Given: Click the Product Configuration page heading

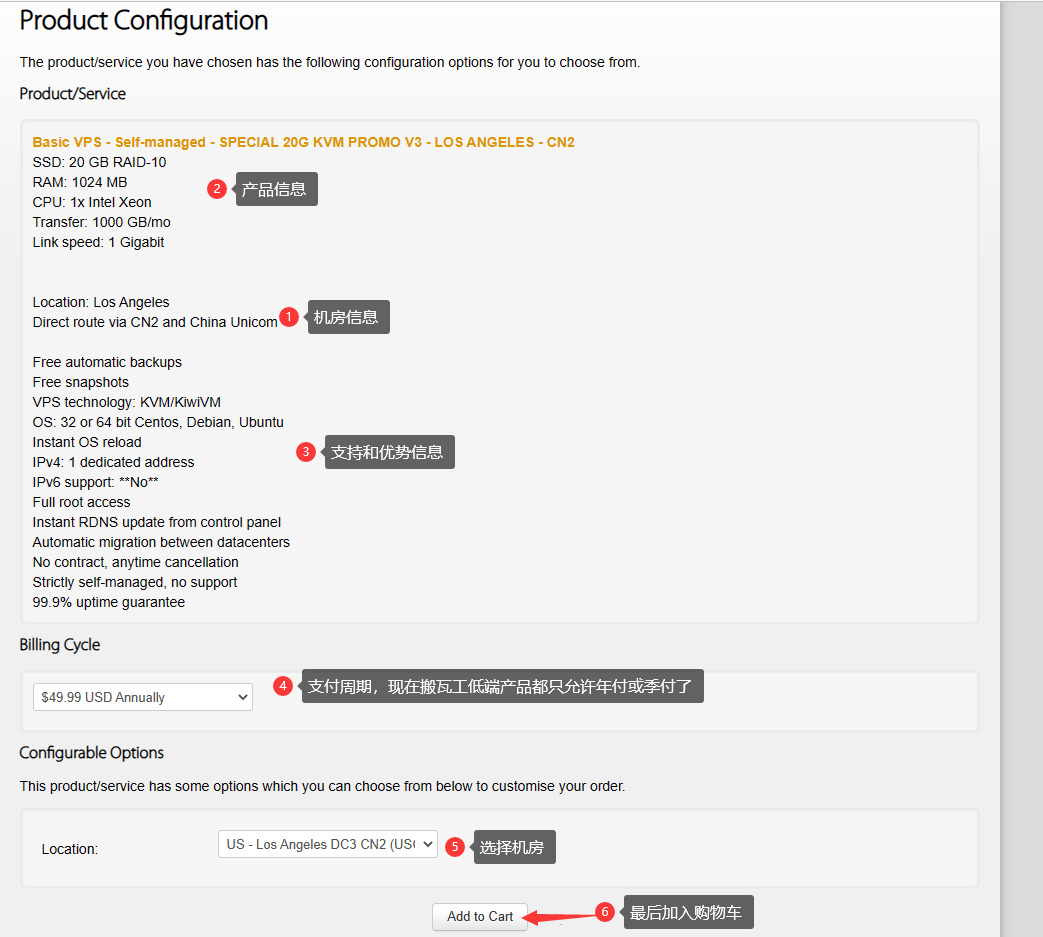Looking at the screenshot, I should point(144,20).
